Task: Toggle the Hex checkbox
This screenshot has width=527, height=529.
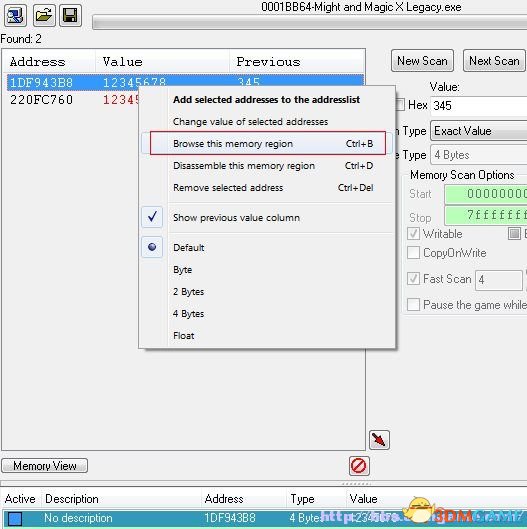Action: pos(400,105)
